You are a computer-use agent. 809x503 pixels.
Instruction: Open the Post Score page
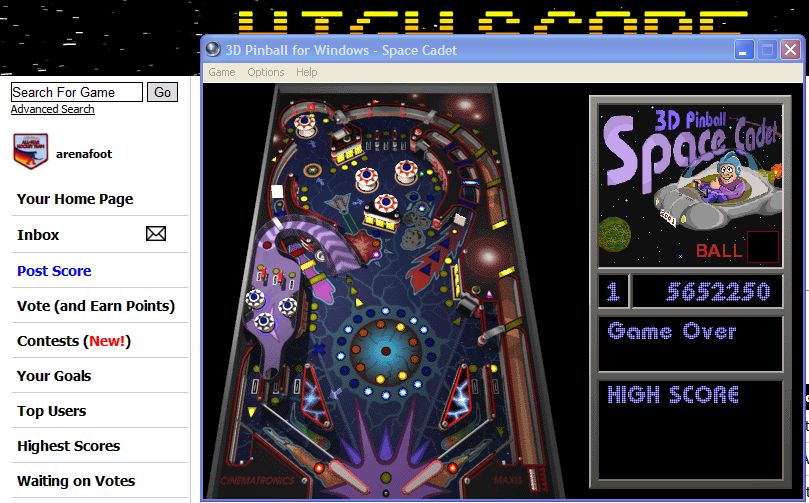point(54,271)
